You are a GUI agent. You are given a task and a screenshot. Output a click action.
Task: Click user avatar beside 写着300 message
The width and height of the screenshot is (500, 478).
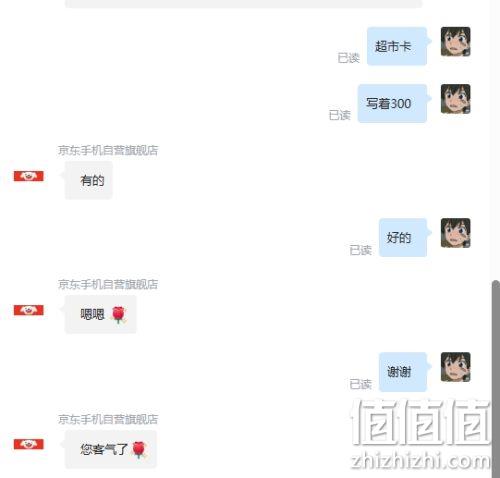coord(455,99)
